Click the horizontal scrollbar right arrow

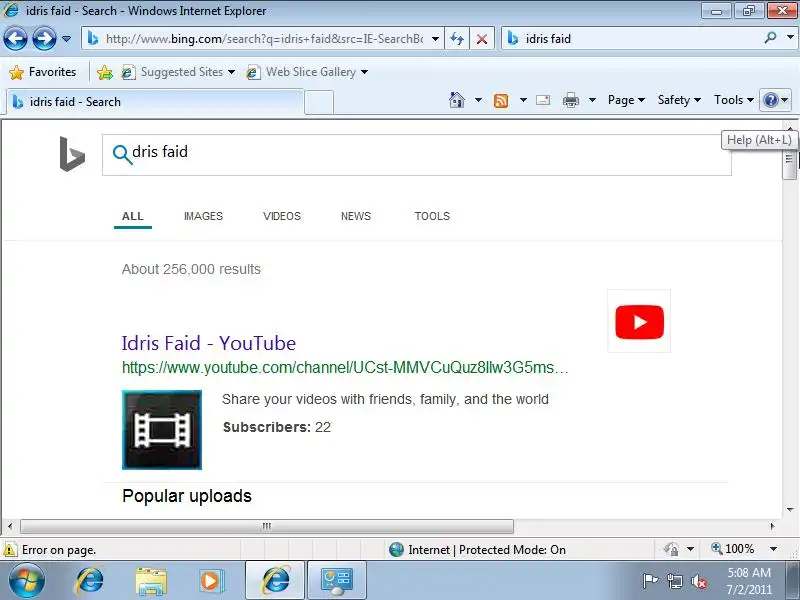pos(772,526)
